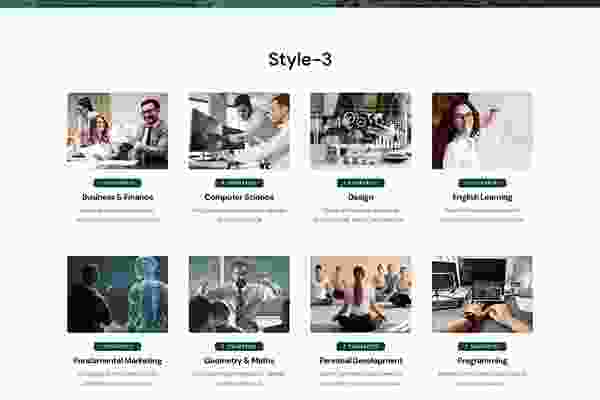Follow the Computer Science title link

[239, 197]
